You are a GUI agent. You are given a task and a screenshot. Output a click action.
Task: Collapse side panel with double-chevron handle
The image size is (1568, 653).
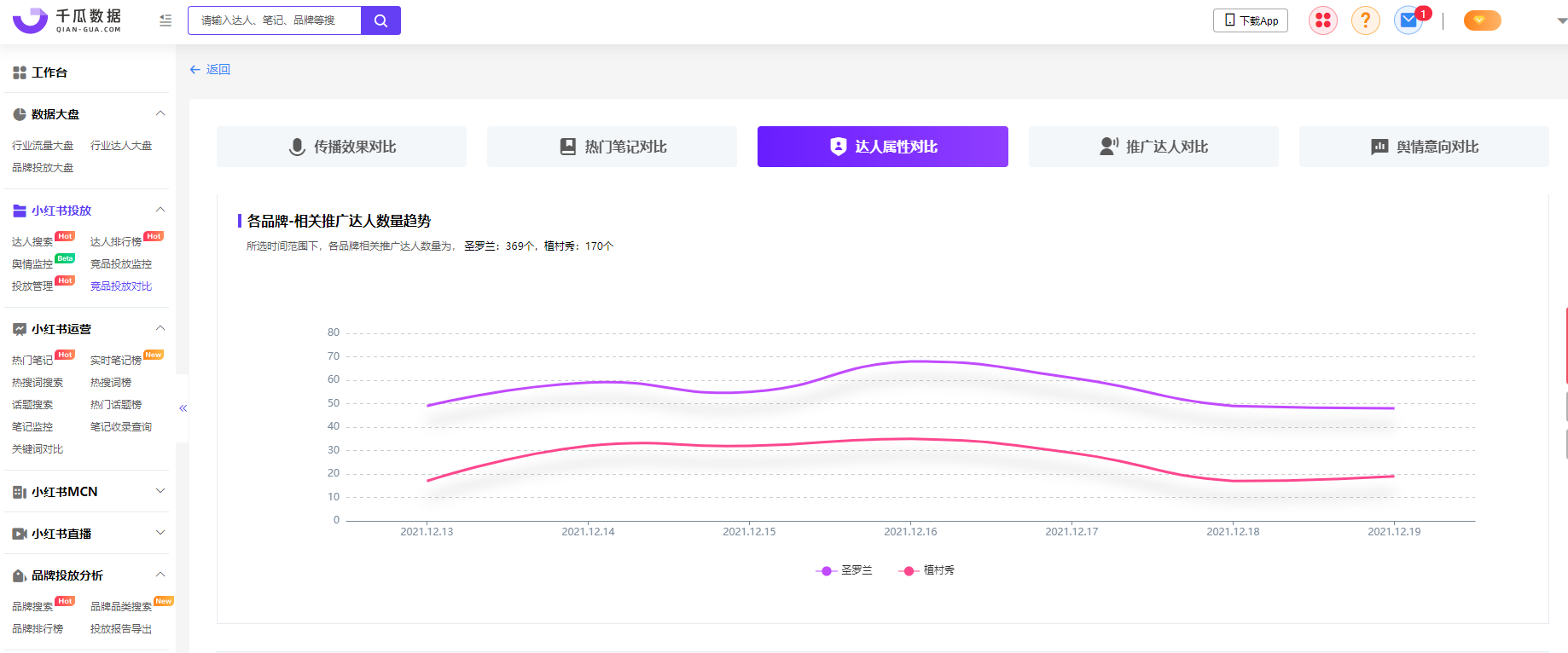coord(183,408)
